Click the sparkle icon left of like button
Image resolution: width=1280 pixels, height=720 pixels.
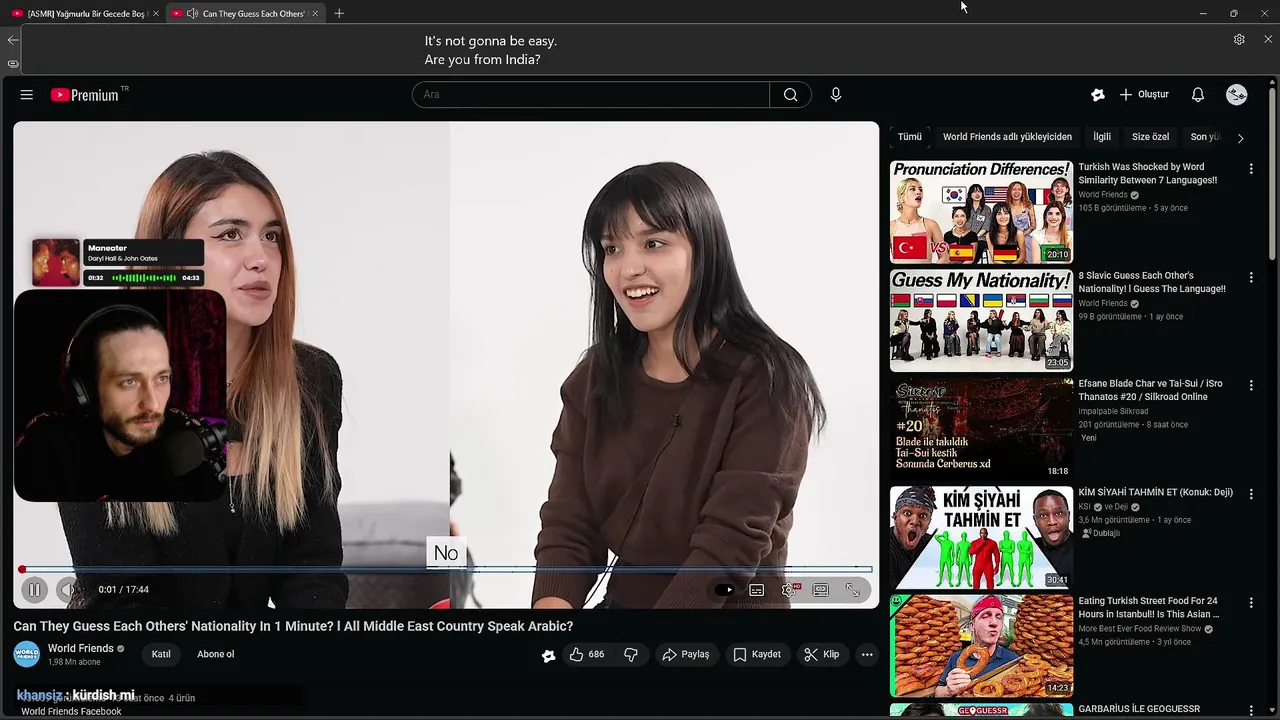[x=548, y=656]
